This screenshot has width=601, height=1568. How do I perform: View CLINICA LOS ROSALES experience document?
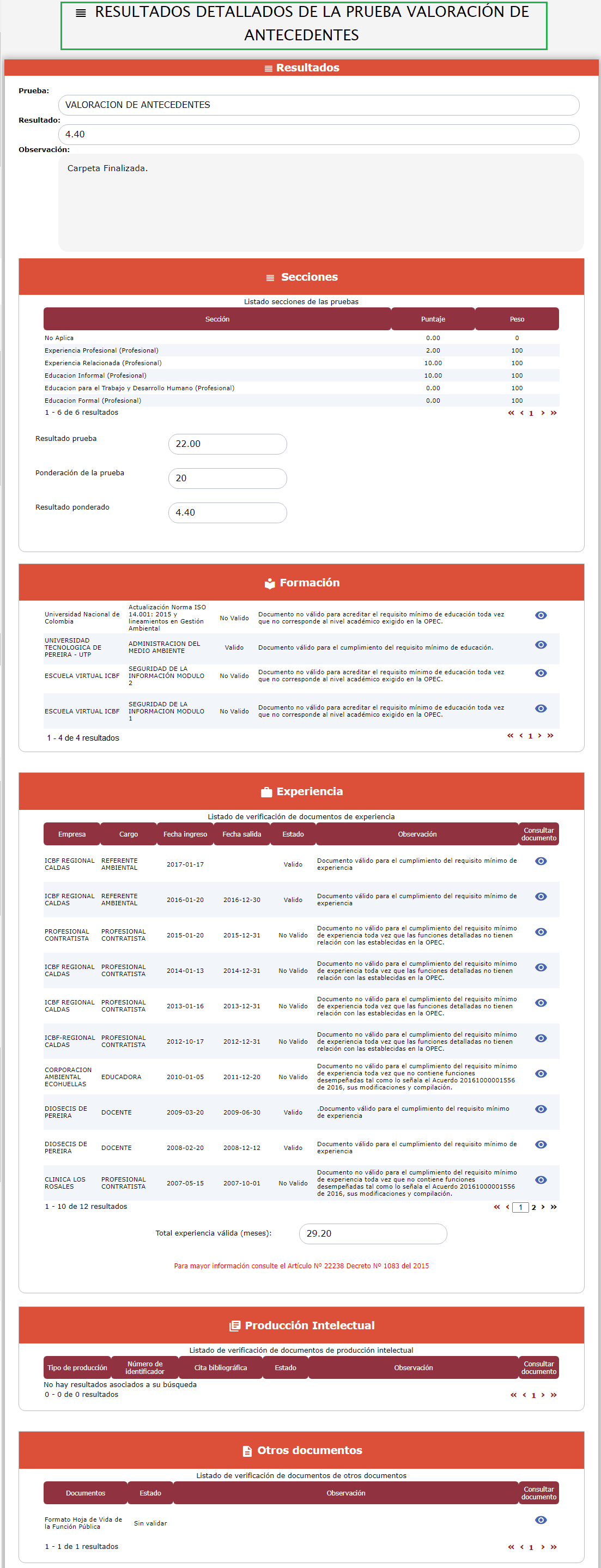click(x=540, y=1179)
